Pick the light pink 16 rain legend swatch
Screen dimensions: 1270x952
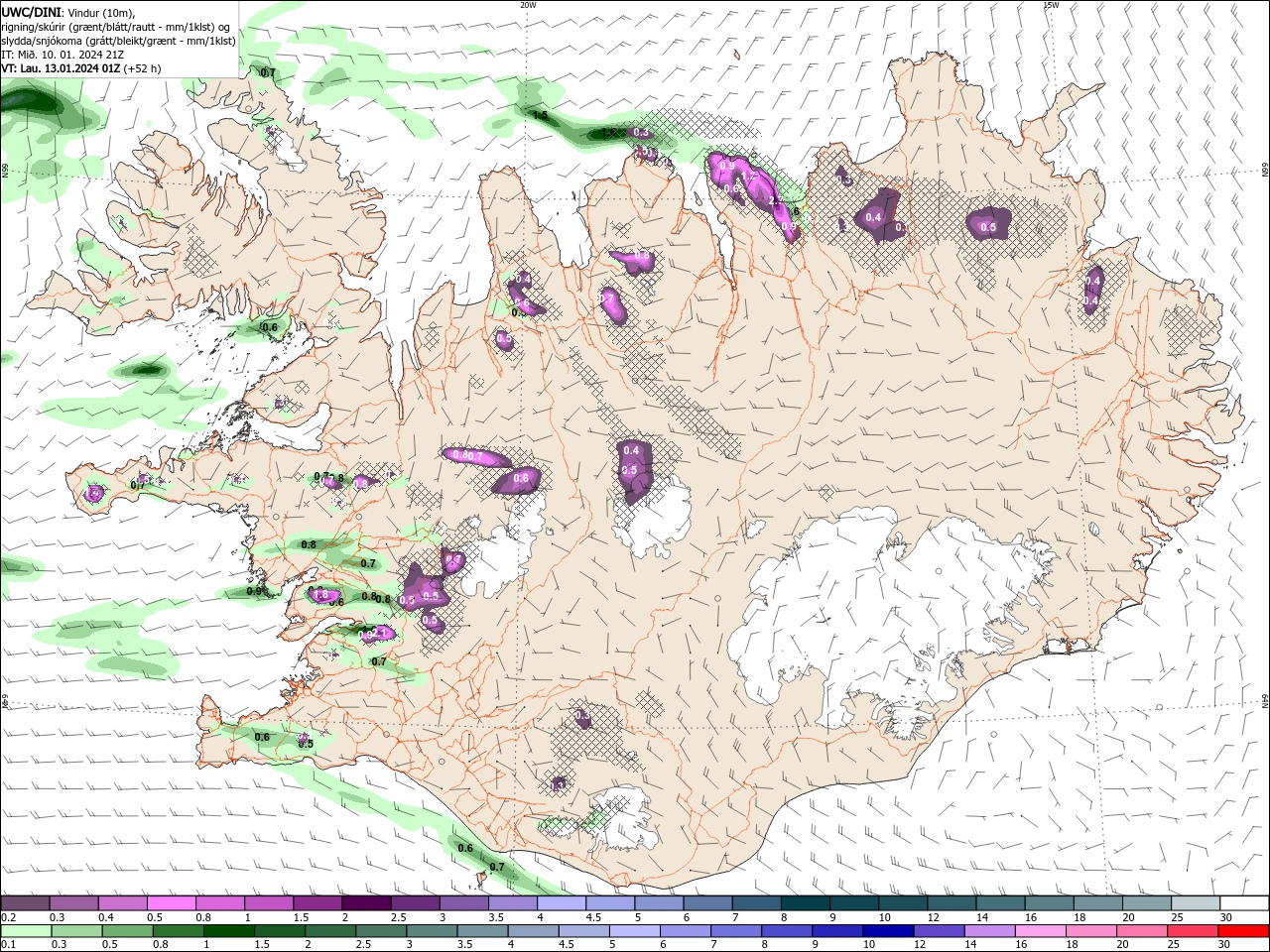1040,931
